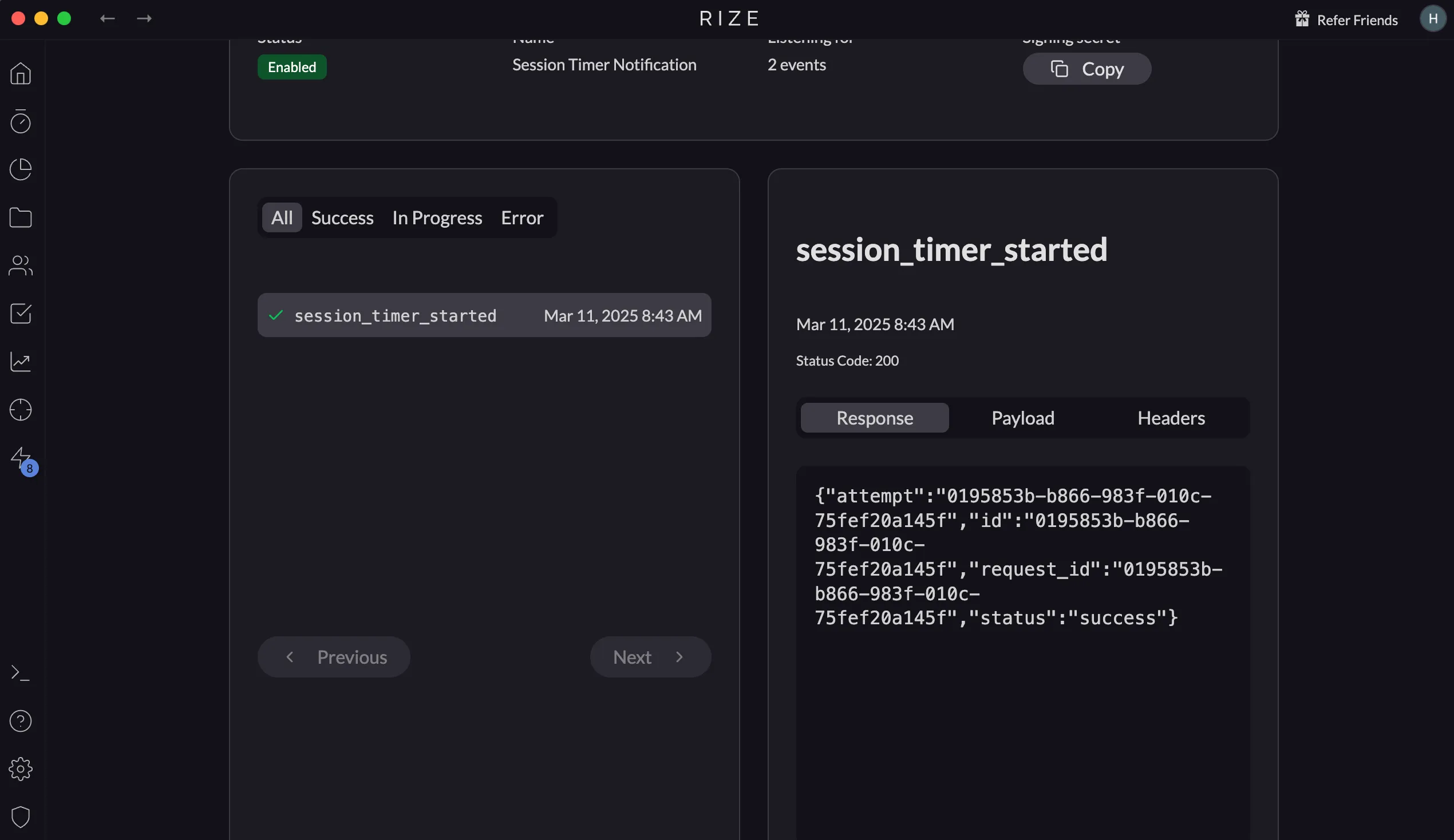
Task: Open the shield privacy icon
Action: 21,816
